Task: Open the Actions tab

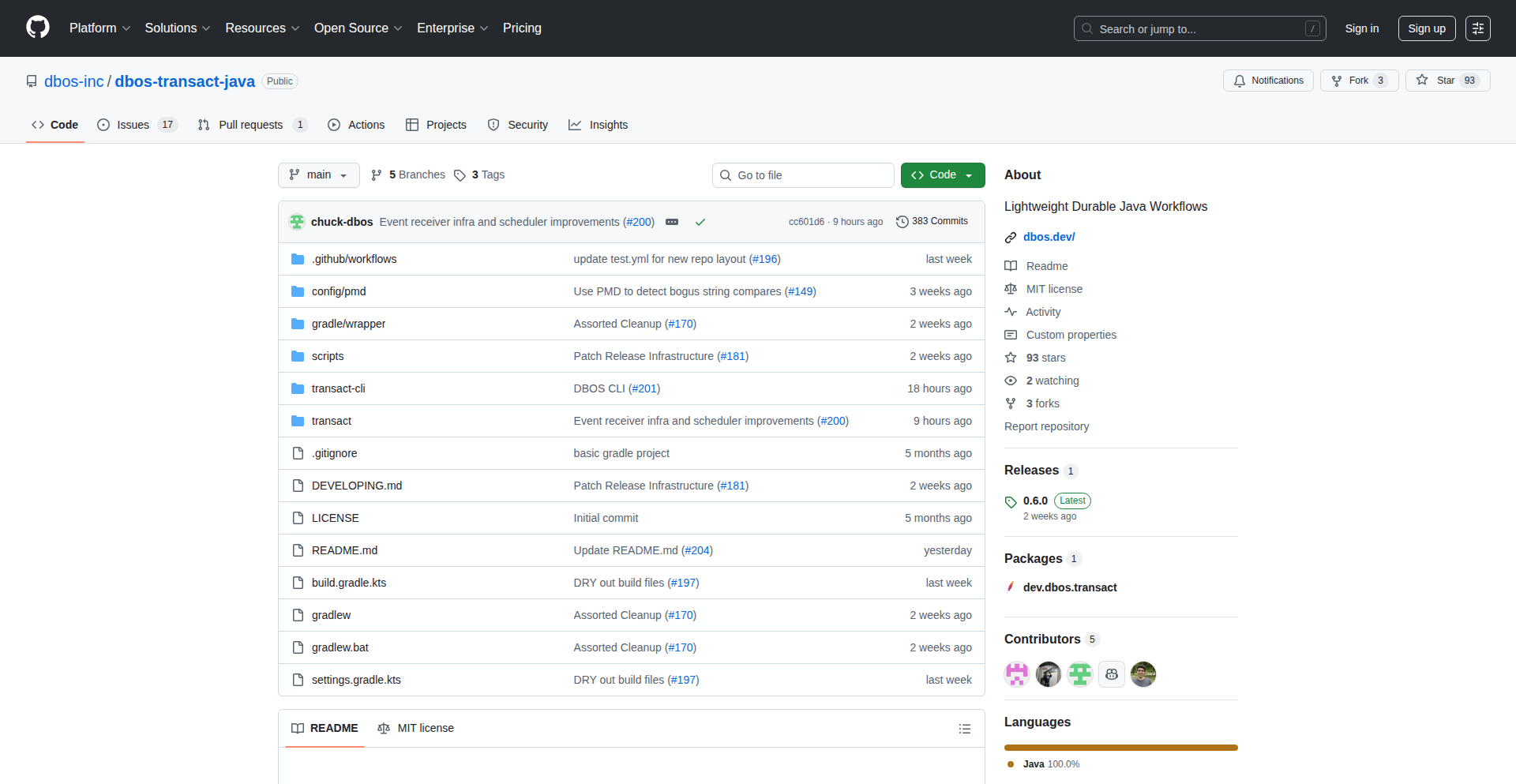Action: pyautogui.click(x=356, y=124)
